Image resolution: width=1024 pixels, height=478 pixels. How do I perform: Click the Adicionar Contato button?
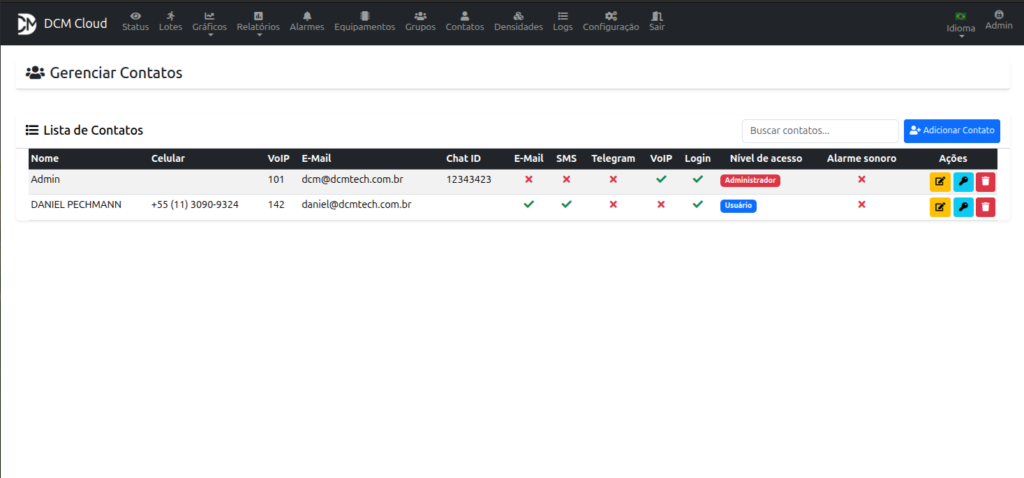pyautogui.click(x=951, y=131)
